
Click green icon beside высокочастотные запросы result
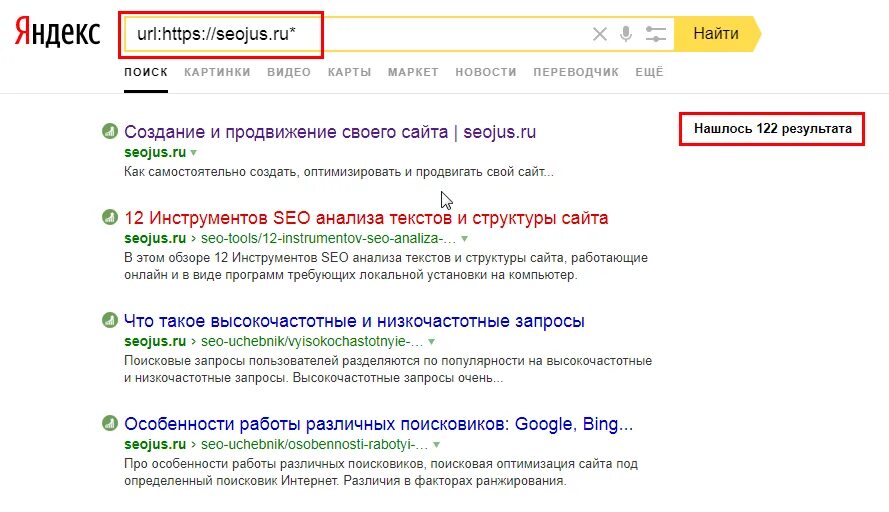109,320
